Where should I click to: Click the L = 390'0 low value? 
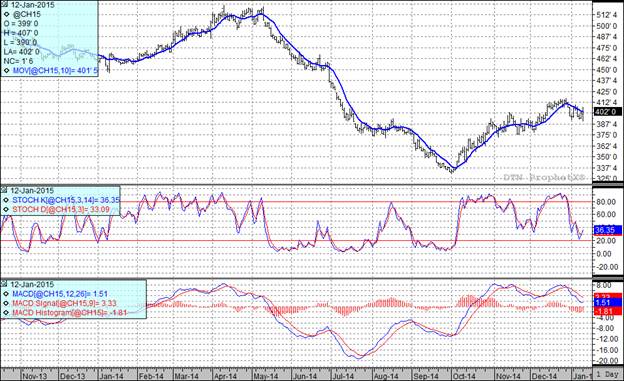coord(20,42)
